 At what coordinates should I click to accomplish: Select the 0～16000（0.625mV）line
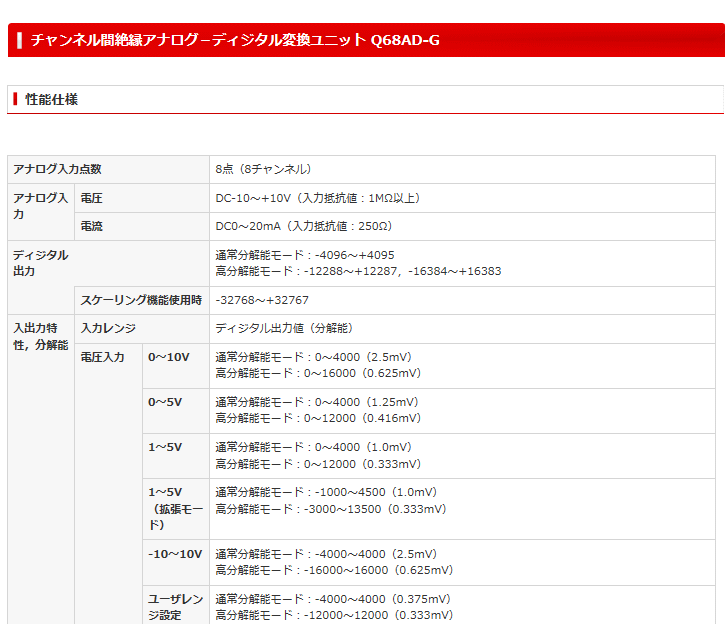coord(318,373)
